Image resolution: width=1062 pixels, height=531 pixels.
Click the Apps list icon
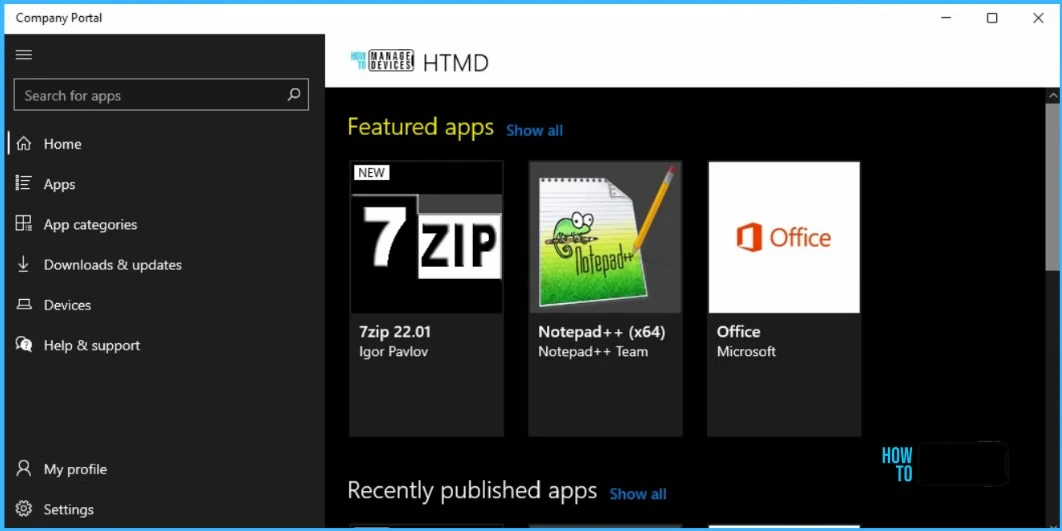coord(24,184)
